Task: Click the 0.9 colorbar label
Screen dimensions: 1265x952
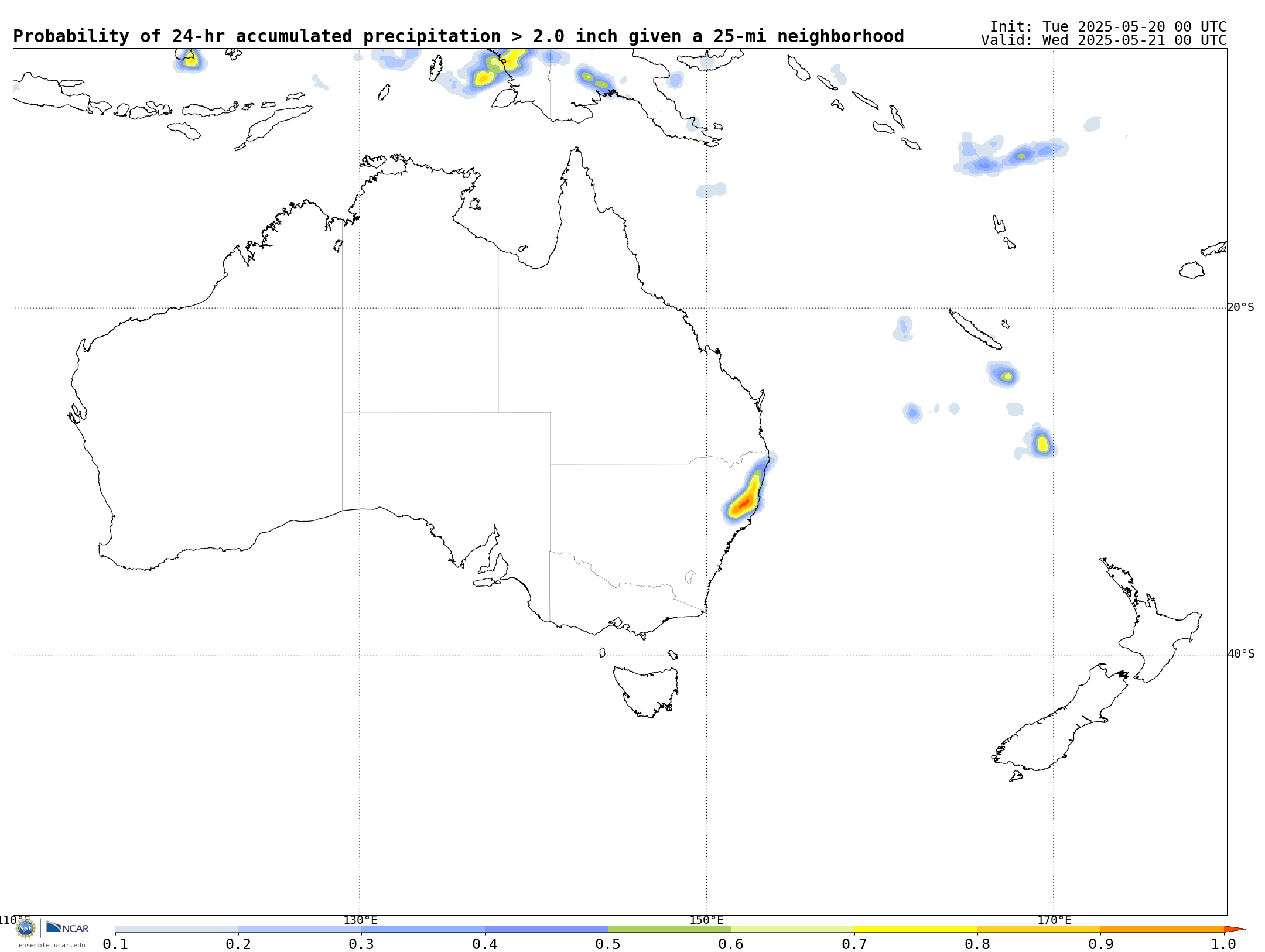Action: pos(1101,944)
